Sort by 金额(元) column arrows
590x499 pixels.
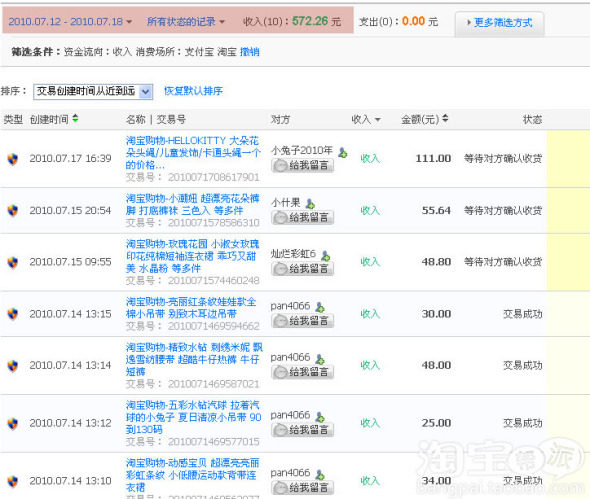[445, 119]
